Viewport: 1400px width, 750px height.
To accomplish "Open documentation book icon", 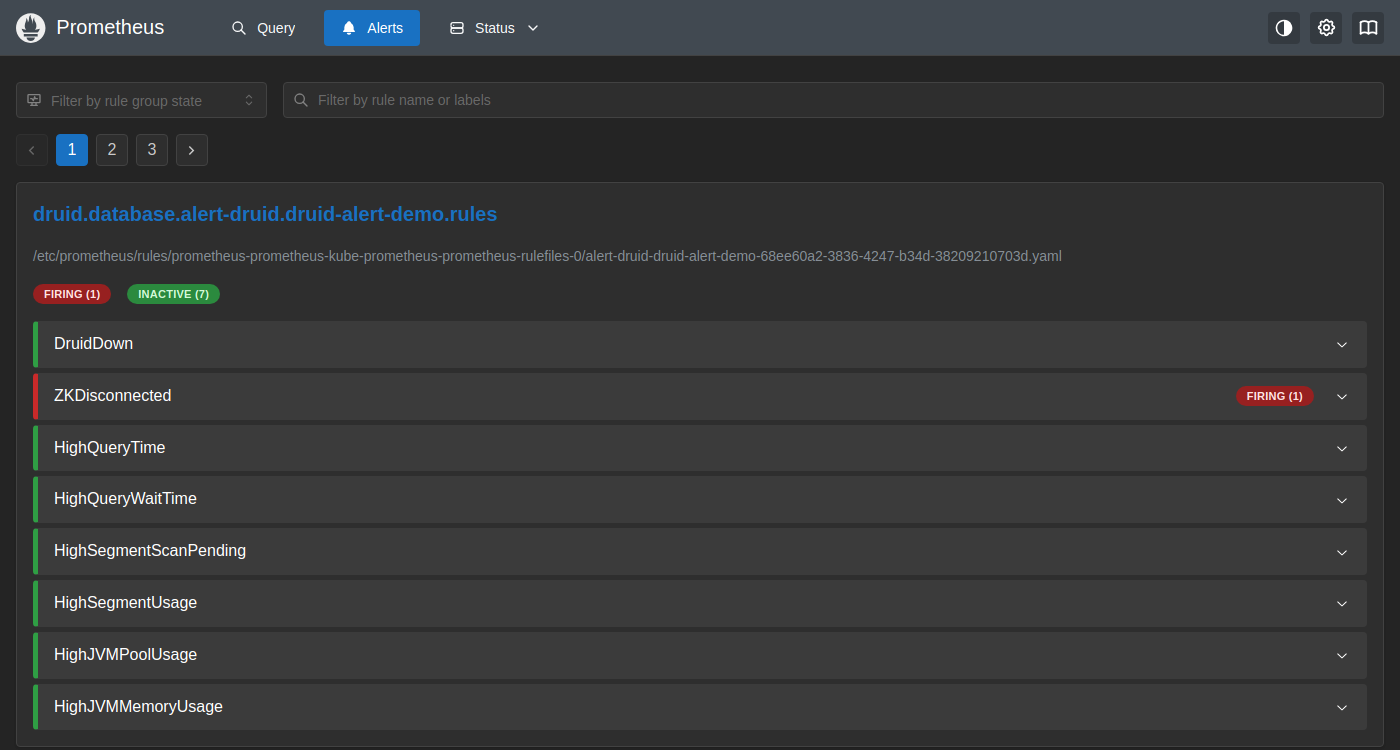I will 1368,28.
